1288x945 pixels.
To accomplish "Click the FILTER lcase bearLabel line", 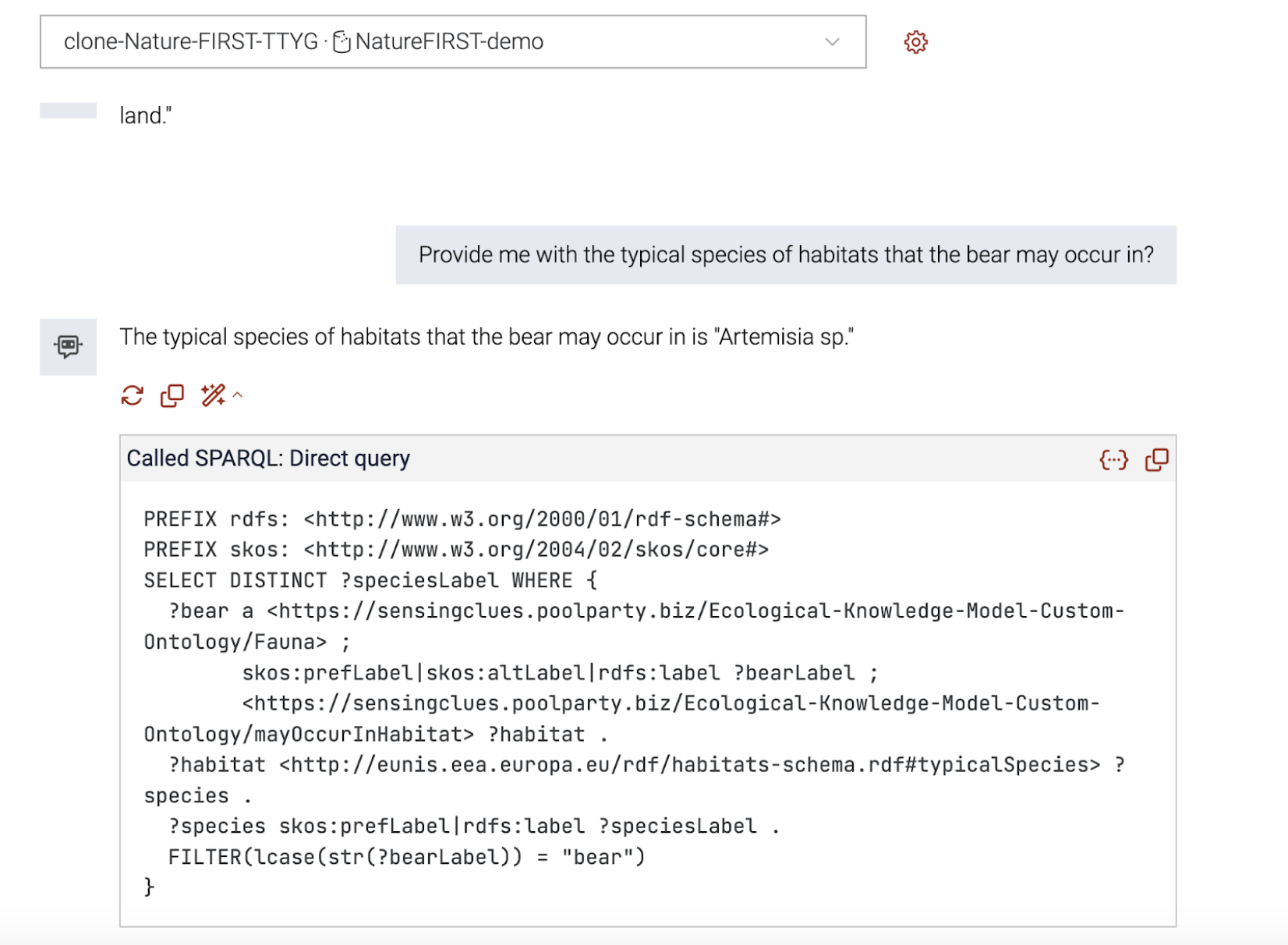I will [x=407, y=858].
